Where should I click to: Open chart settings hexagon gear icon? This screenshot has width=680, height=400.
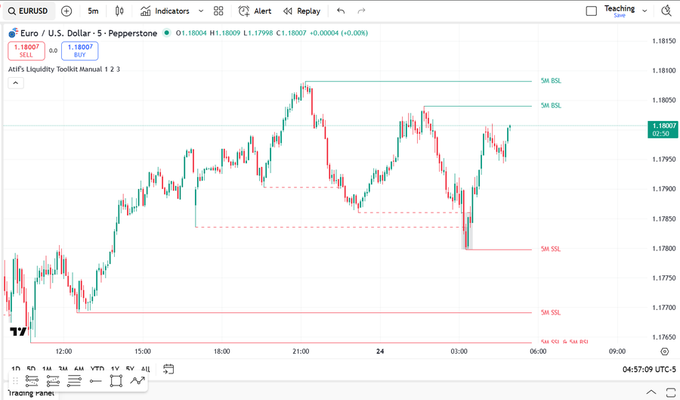665,351
